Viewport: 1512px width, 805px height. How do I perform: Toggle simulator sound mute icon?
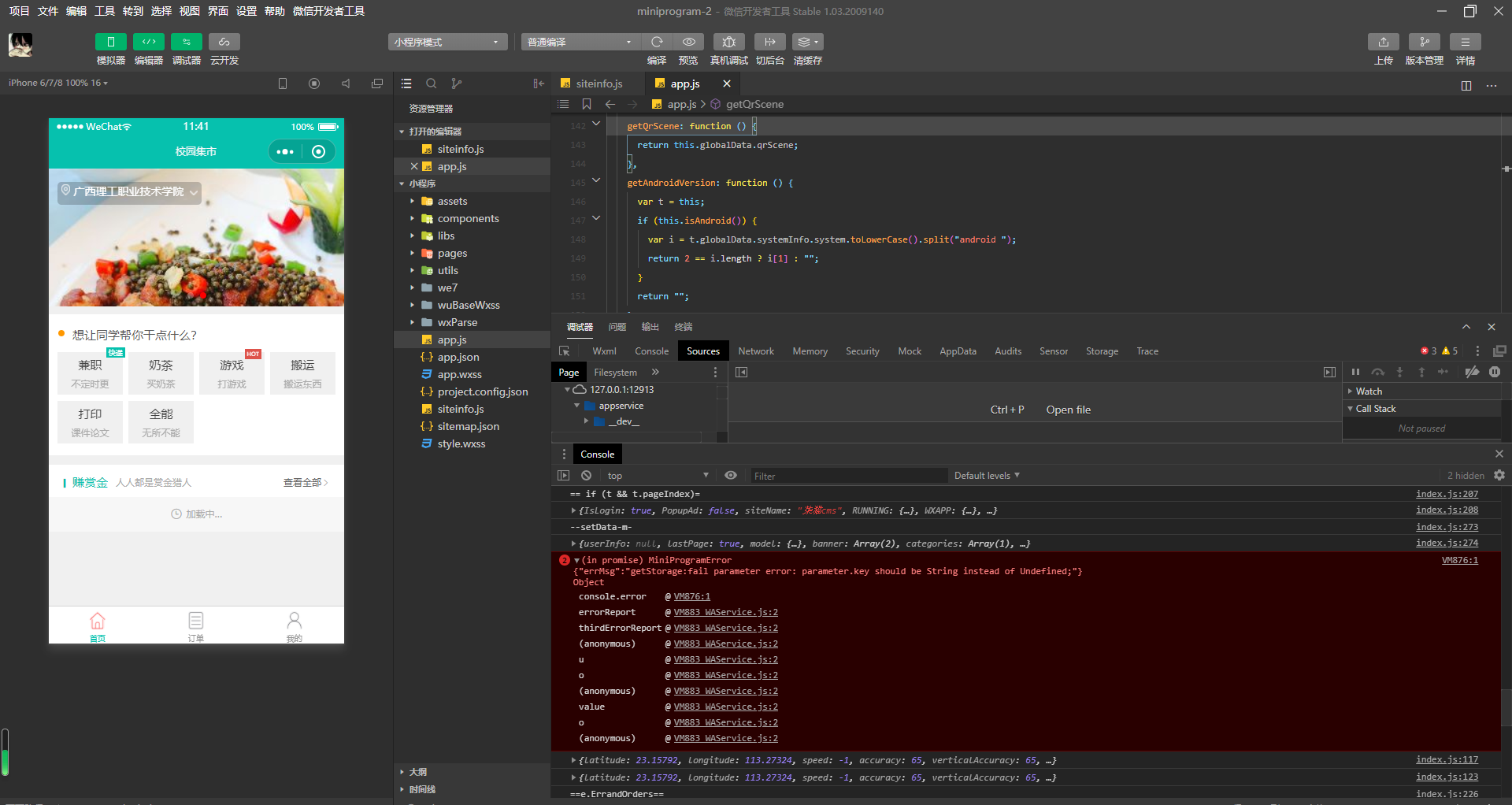(x=346, y=83)
